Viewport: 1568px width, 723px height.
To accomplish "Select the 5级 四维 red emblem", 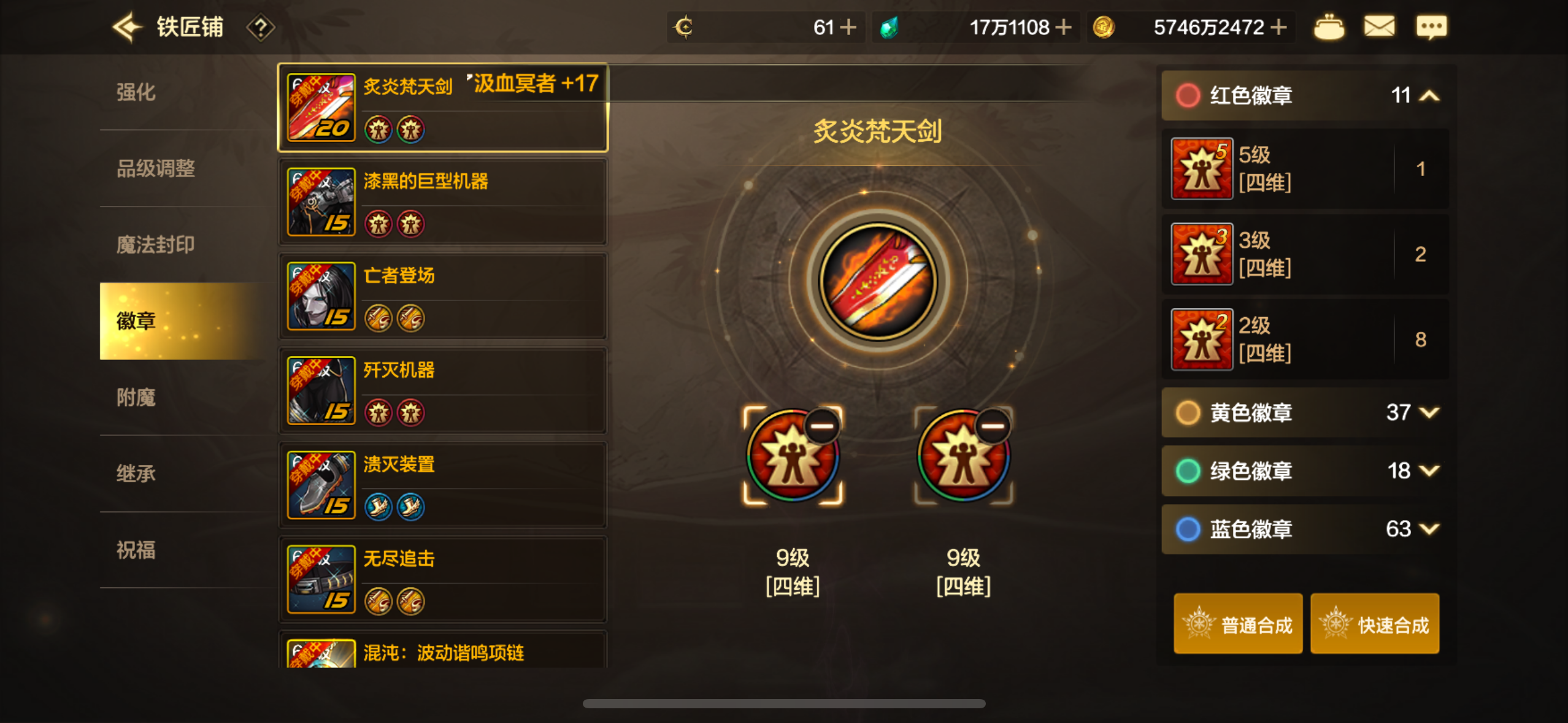I will point(1305,169).
